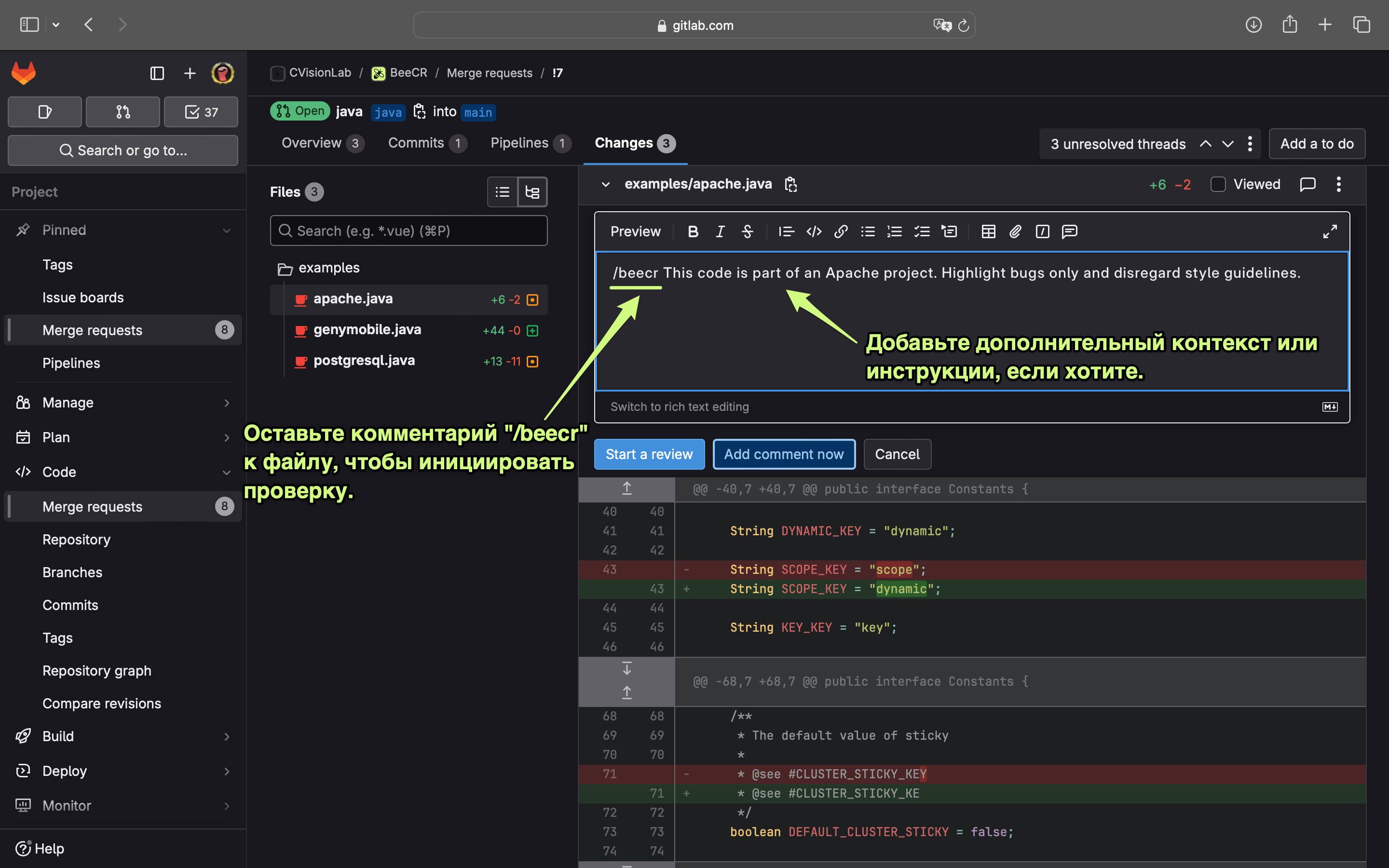Switch to the file tree view
1389x868 pixels.
(x=532, y=192)
